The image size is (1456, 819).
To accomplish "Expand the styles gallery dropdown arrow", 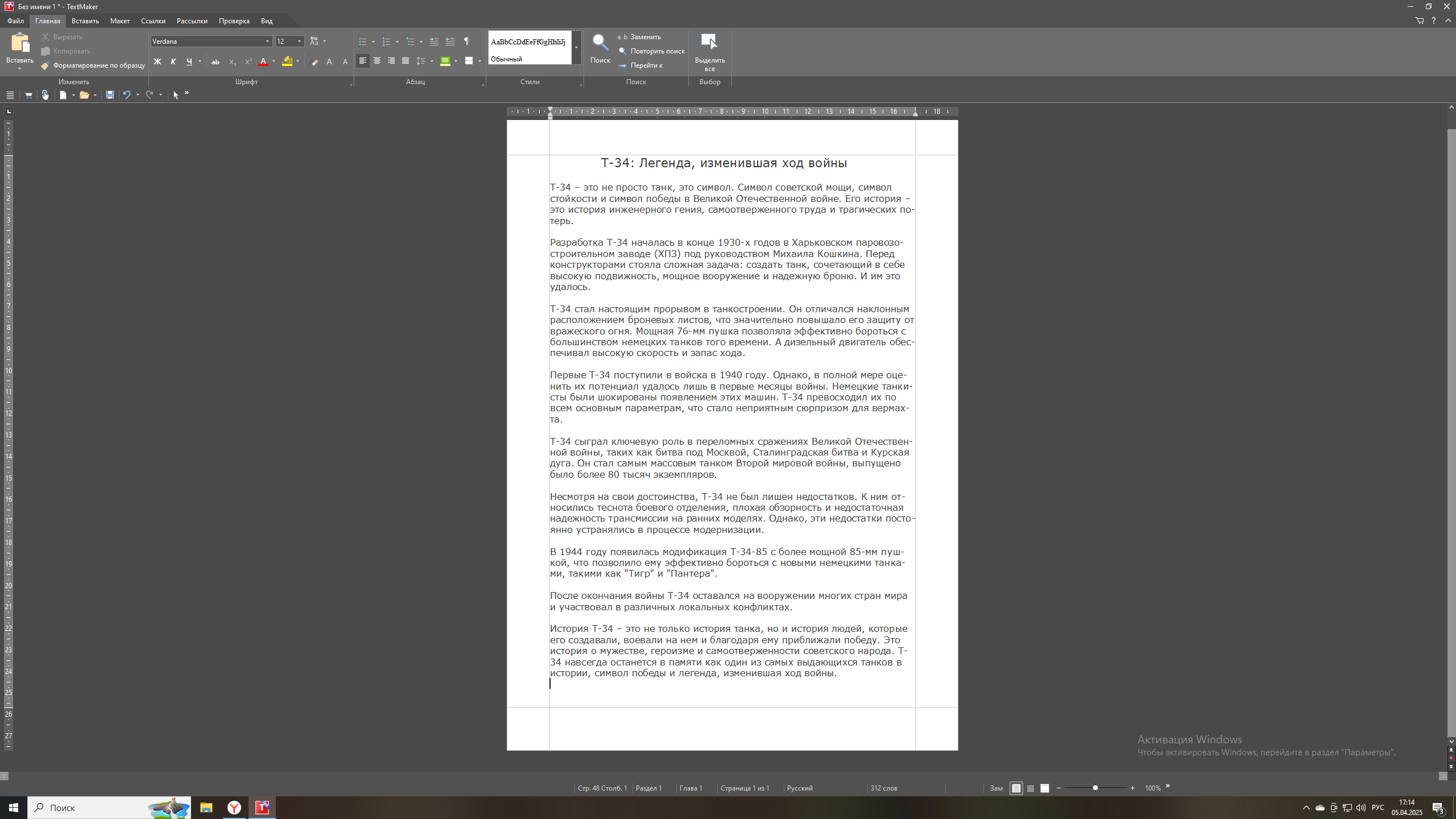I will [576, 48].
